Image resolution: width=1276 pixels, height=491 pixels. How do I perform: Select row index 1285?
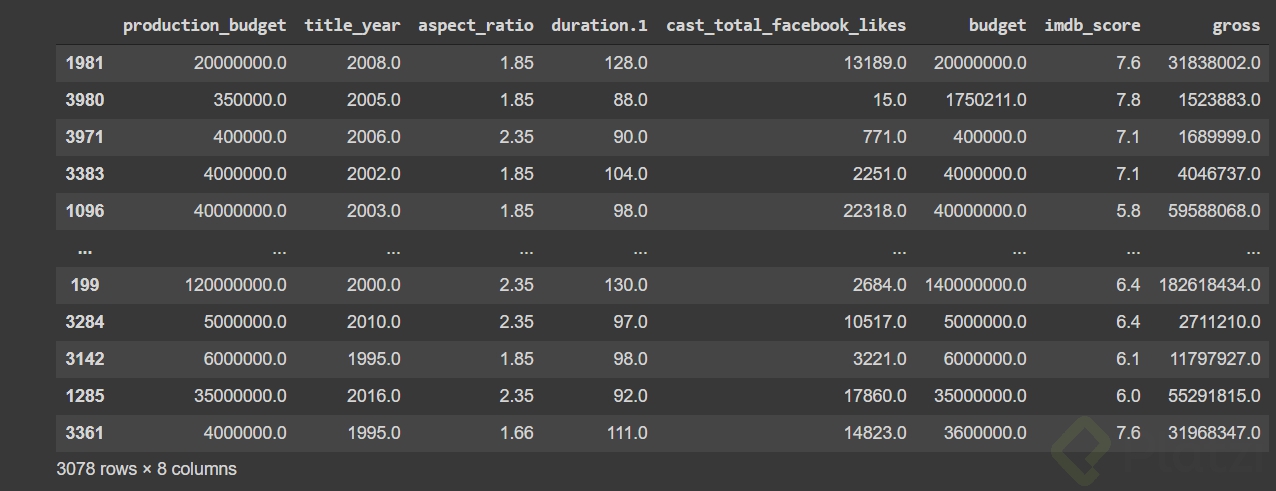pyautogui.click(x=85, y=396)
